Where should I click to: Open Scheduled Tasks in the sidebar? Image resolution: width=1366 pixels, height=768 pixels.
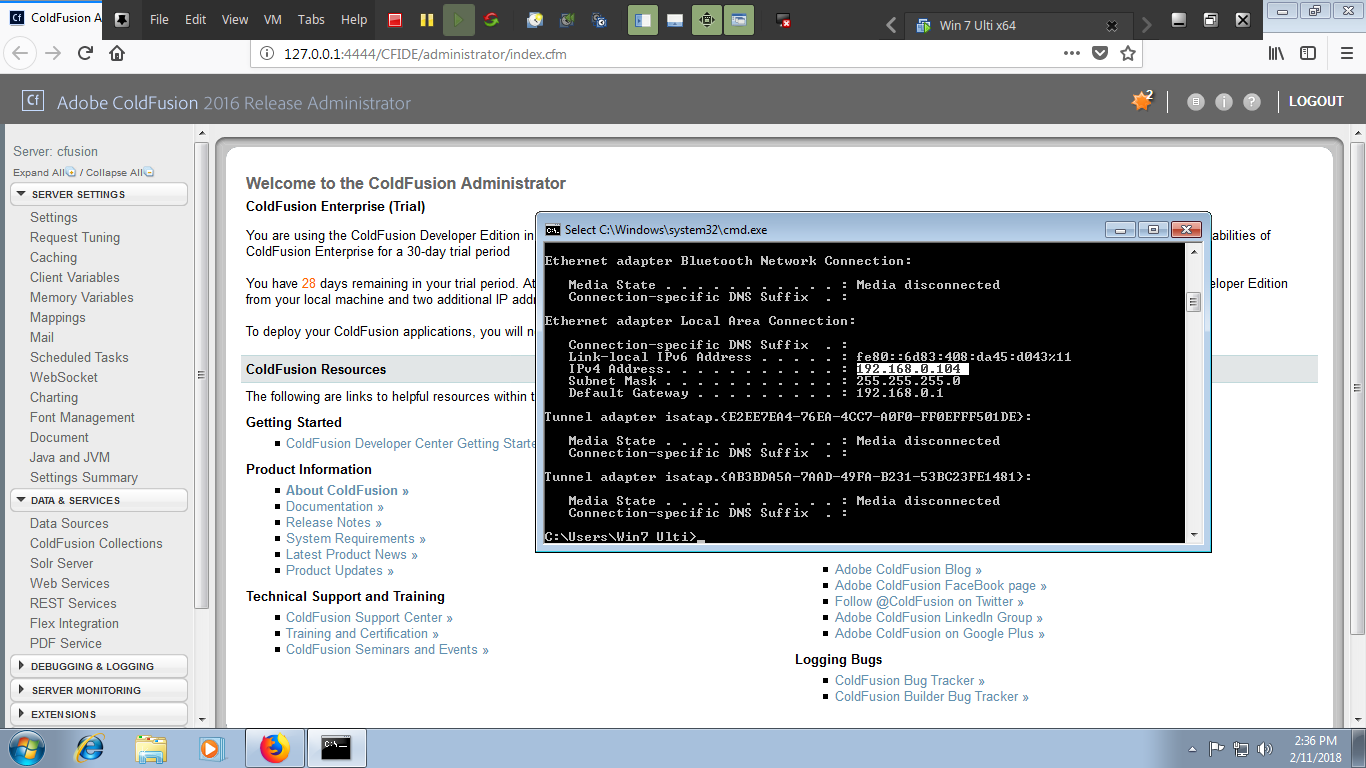79,357
